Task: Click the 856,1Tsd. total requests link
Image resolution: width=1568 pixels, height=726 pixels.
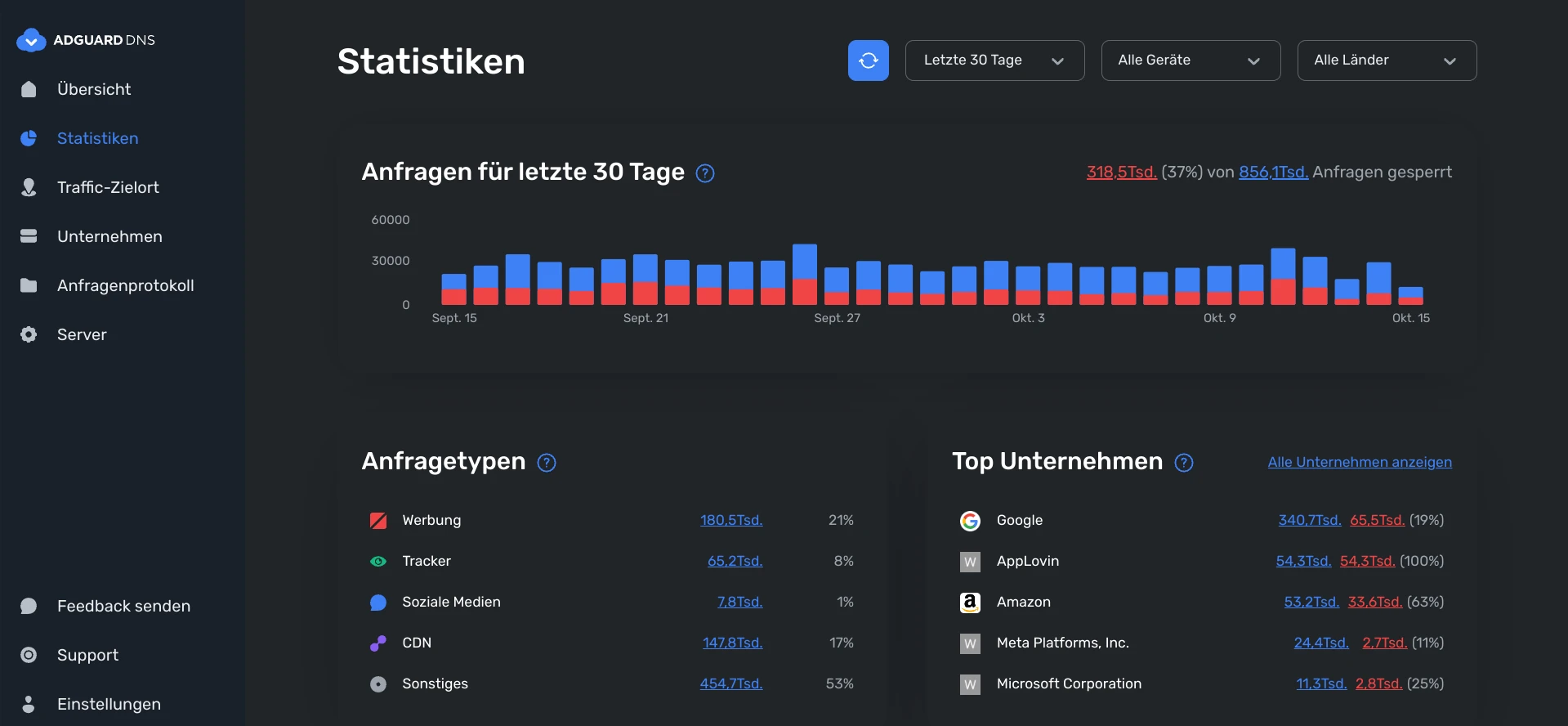Action: [1273, 173]
